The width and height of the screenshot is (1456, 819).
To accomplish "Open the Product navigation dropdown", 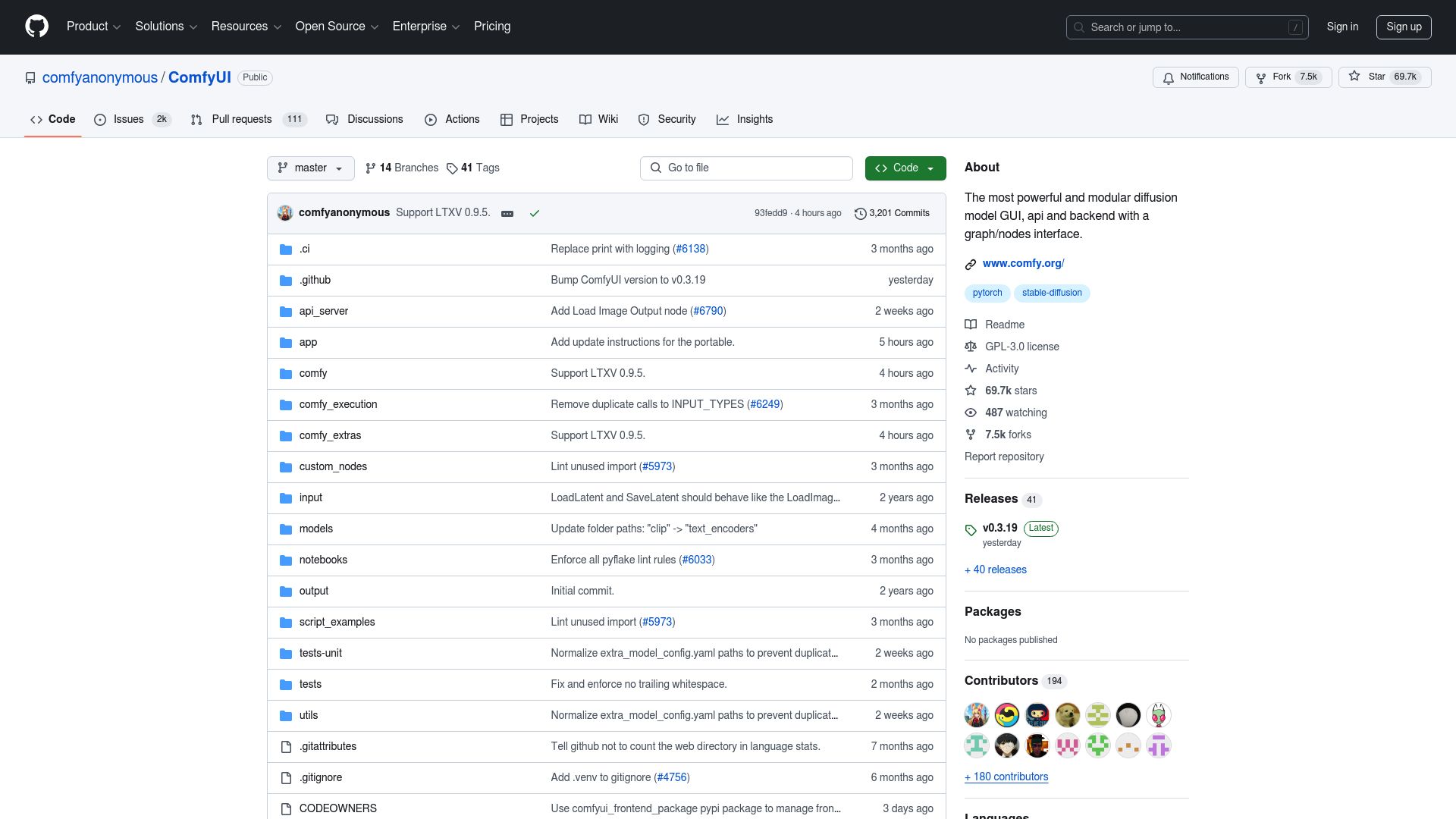I will coord(93,27).
